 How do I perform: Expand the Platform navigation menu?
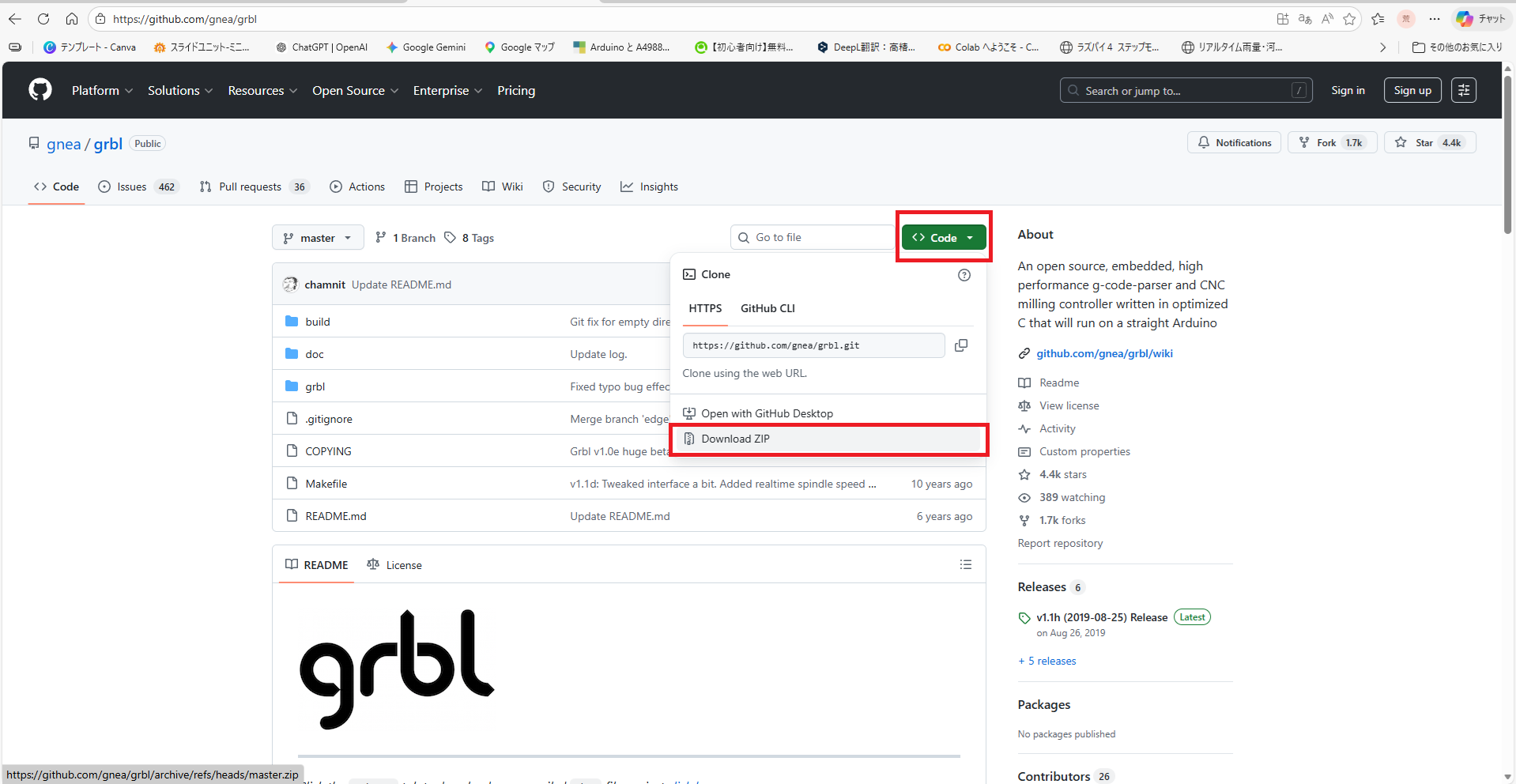point(102,91)
